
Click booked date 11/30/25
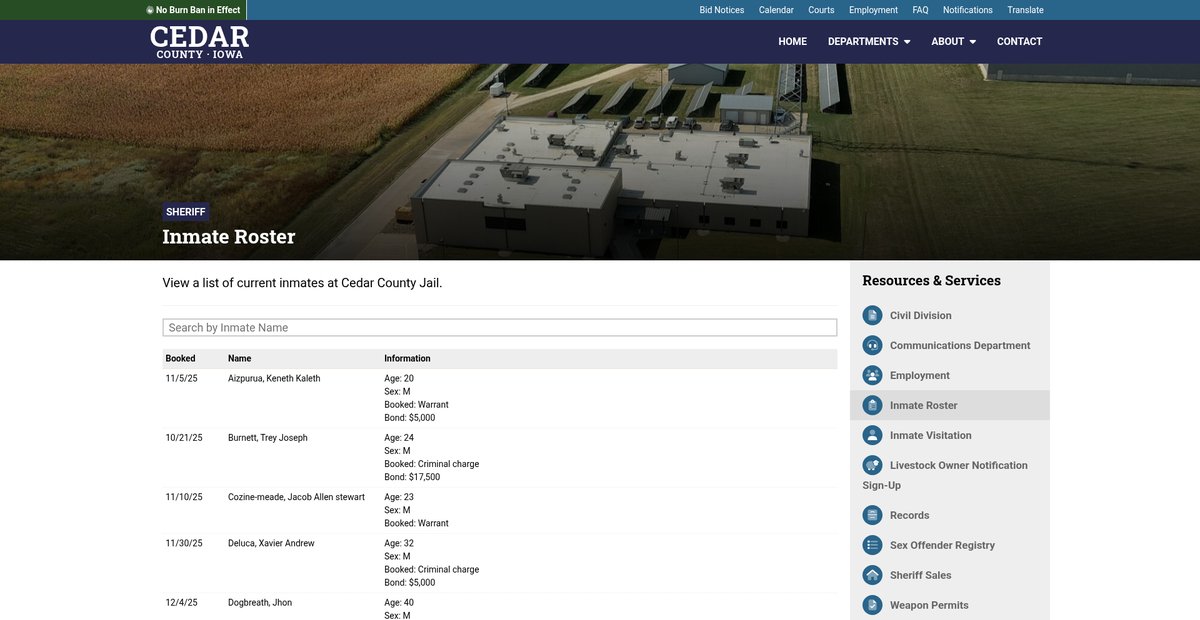[184, 543]
